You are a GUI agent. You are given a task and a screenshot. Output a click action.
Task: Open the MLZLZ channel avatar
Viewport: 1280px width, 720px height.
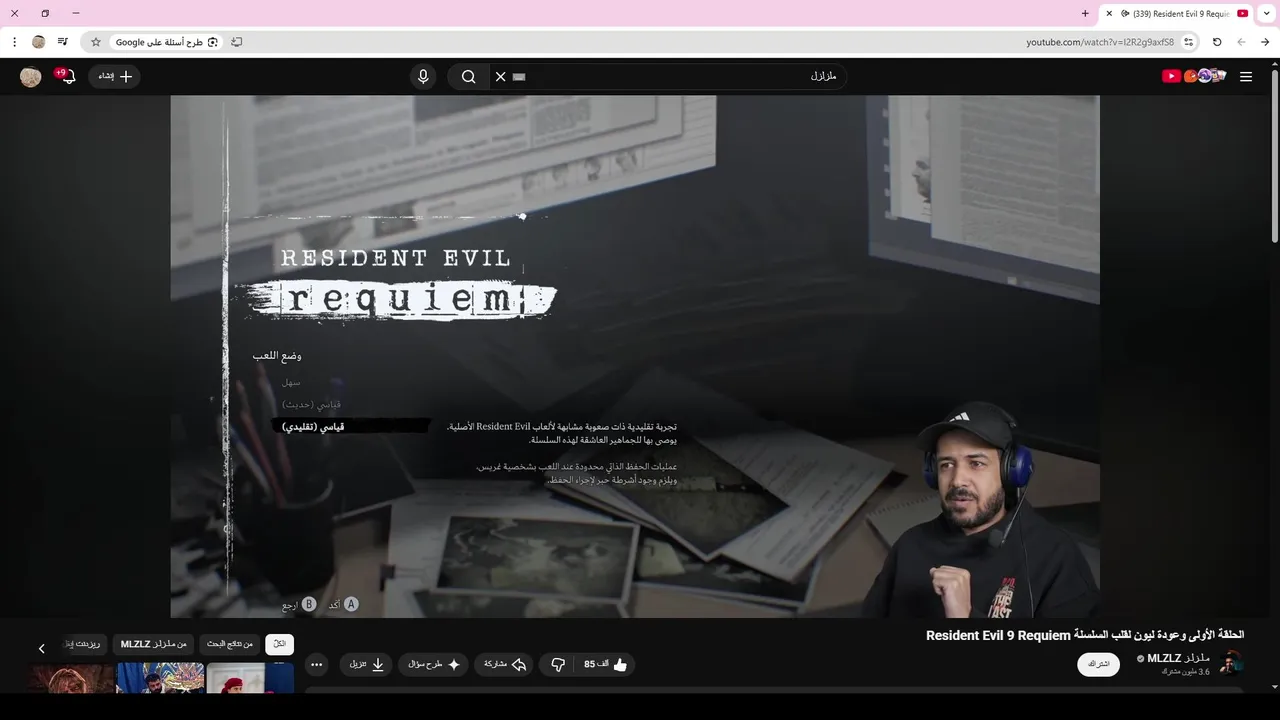(1232, 663)
